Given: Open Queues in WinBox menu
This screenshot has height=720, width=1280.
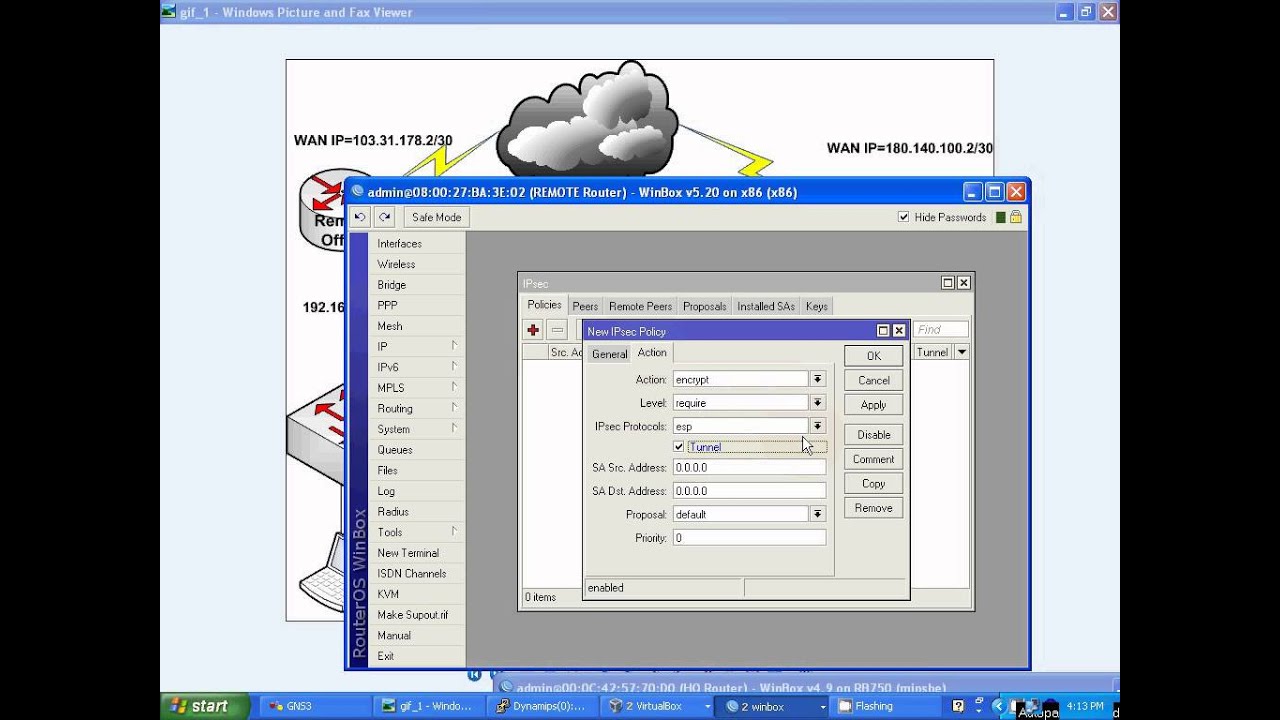Looking at the screenshot, I should click(417, 450).
